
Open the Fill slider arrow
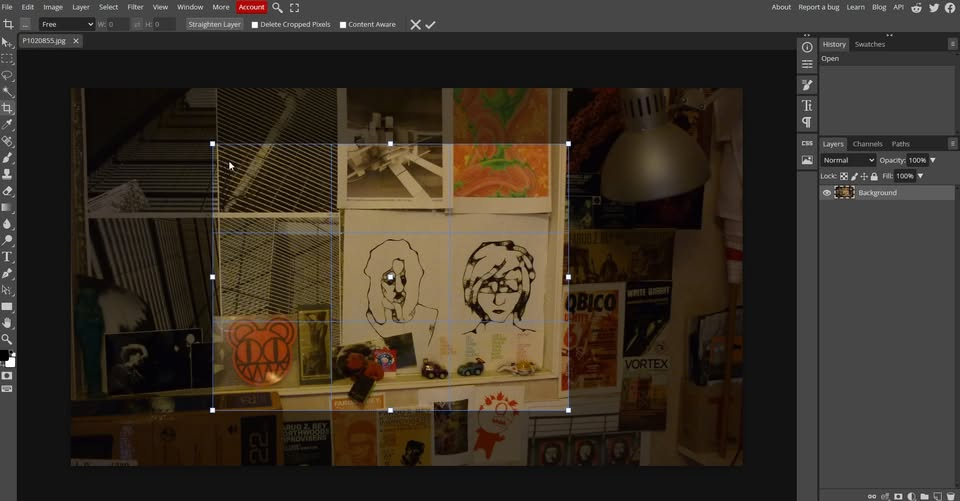(x=920, y=176)
